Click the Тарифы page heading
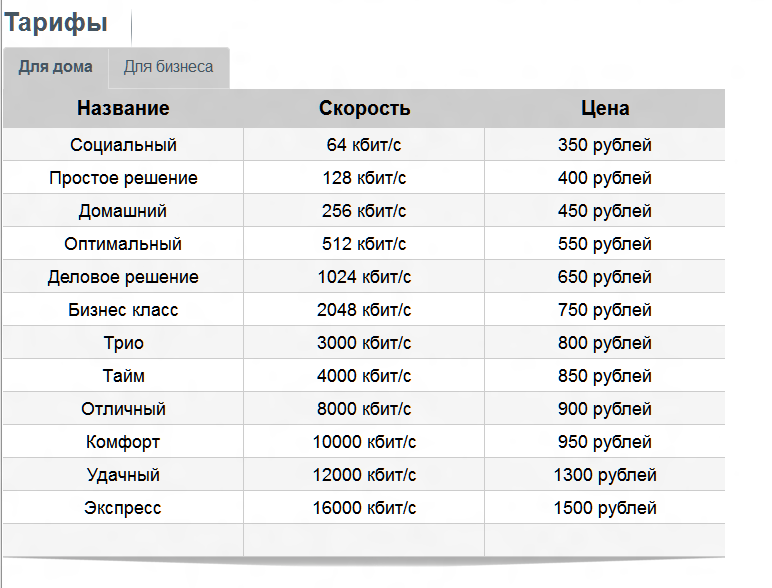 56,23
